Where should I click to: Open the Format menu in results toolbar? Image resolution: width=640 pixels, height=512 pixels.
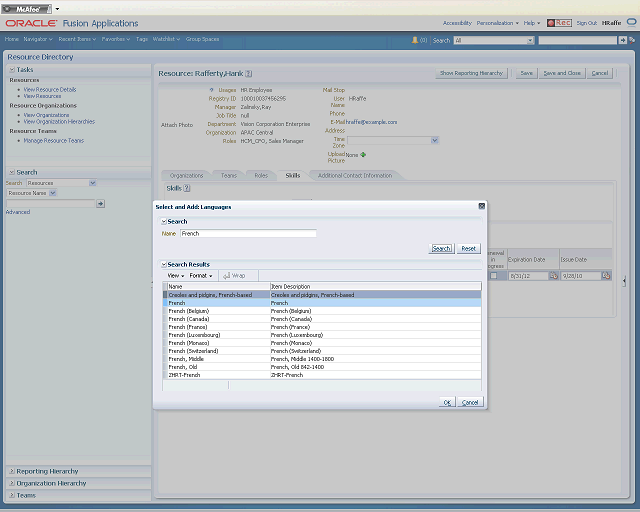coord(201,276)
